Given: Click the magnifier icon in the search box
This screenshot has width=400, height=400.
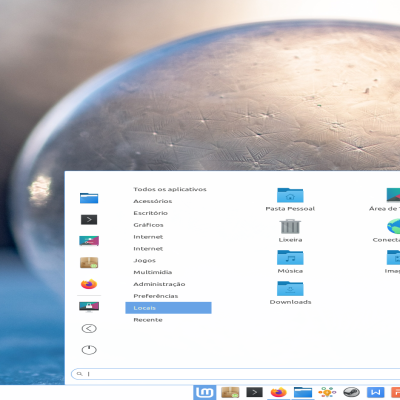Looking at the screenshot, I should [x=79, y=374].
